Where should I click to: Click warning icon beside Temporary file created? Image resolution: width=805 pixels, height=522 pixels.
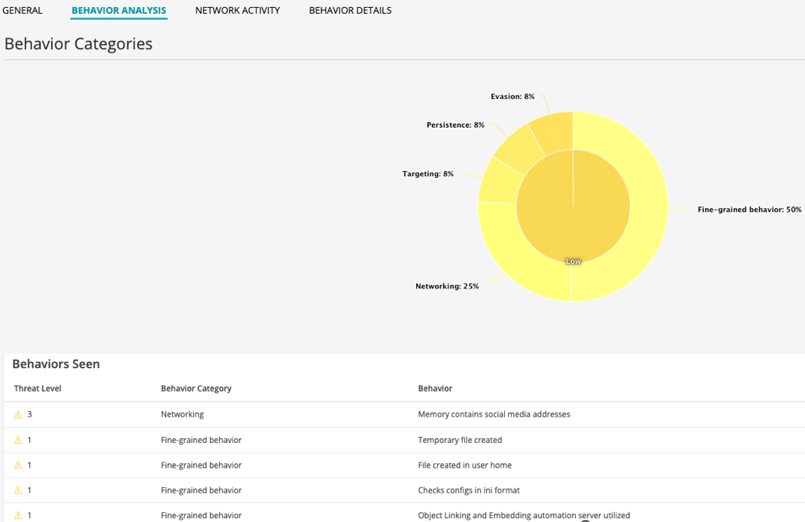(x=17, y=440)
